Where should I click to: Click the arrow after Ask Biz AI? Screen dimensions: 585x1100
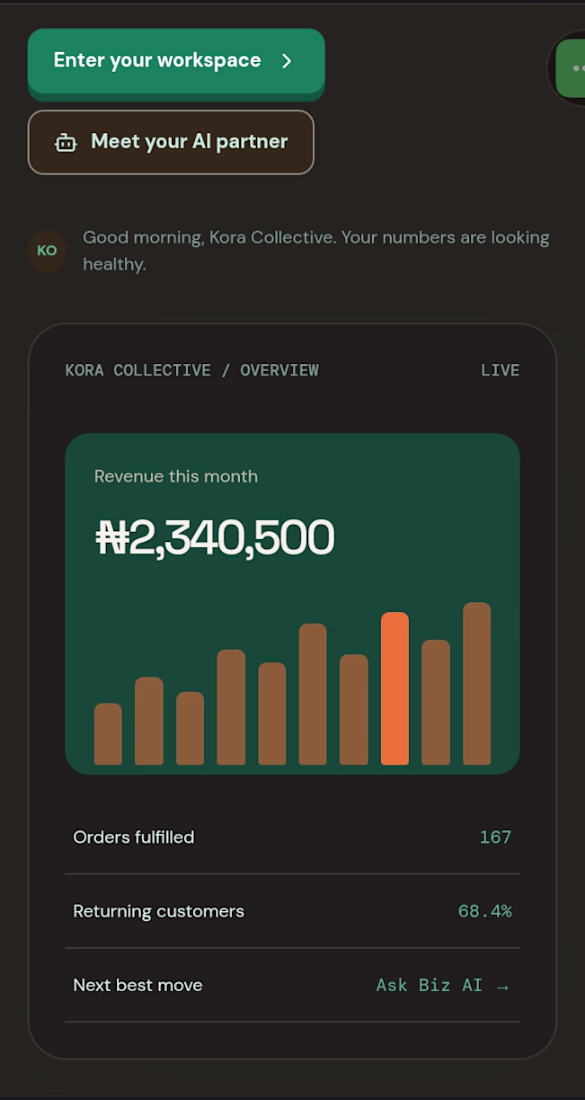[502, 986]
